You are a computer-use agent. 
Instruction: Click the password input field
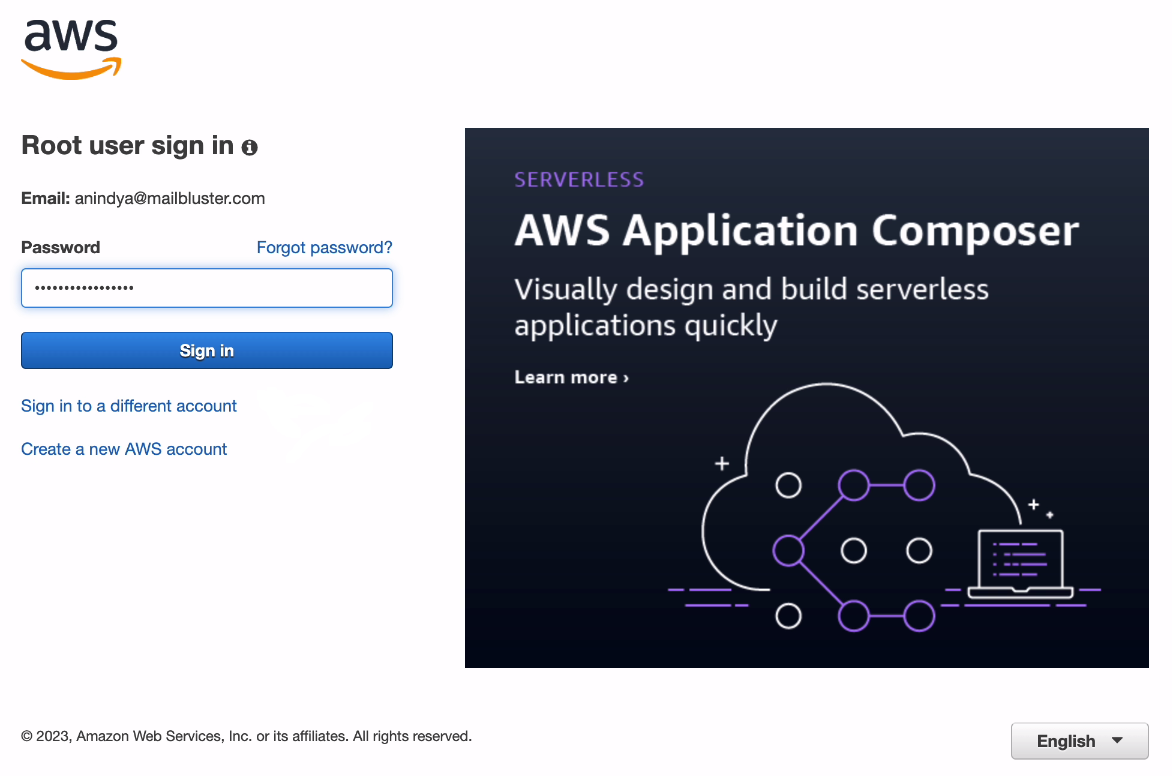click(x=207, y=288)
